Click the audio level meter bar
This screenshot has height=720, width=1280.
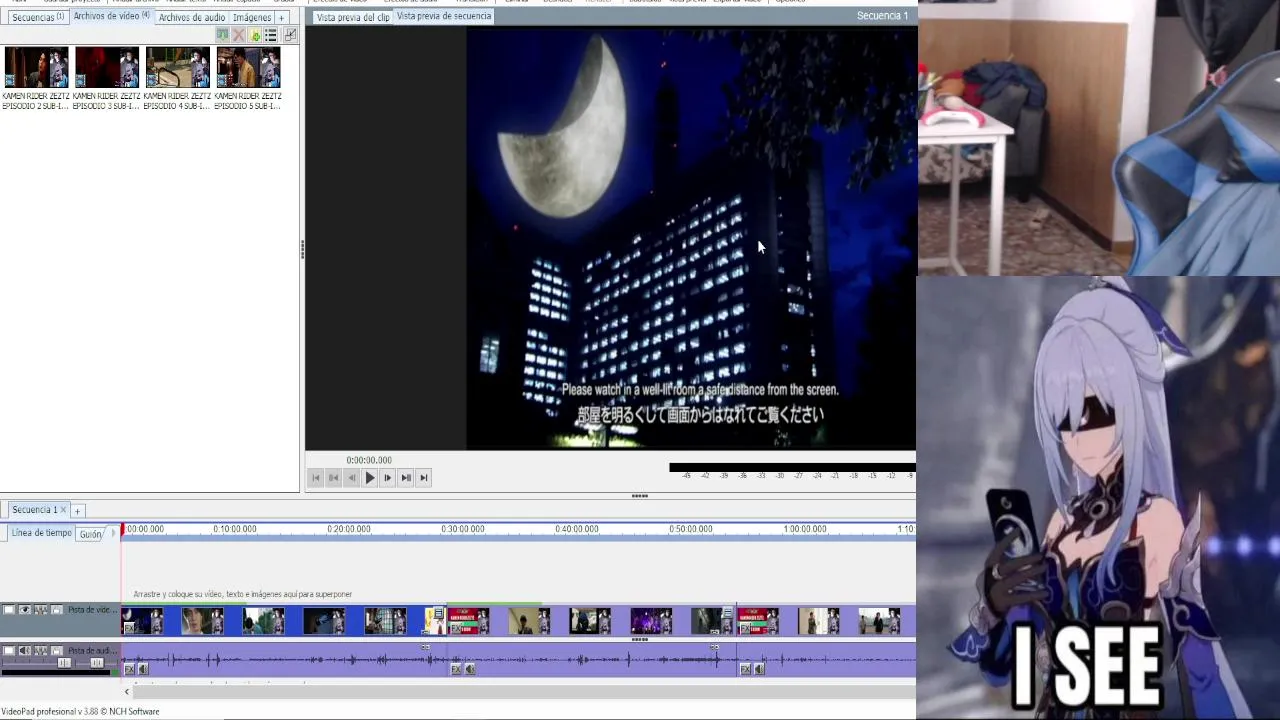point(792,467)
